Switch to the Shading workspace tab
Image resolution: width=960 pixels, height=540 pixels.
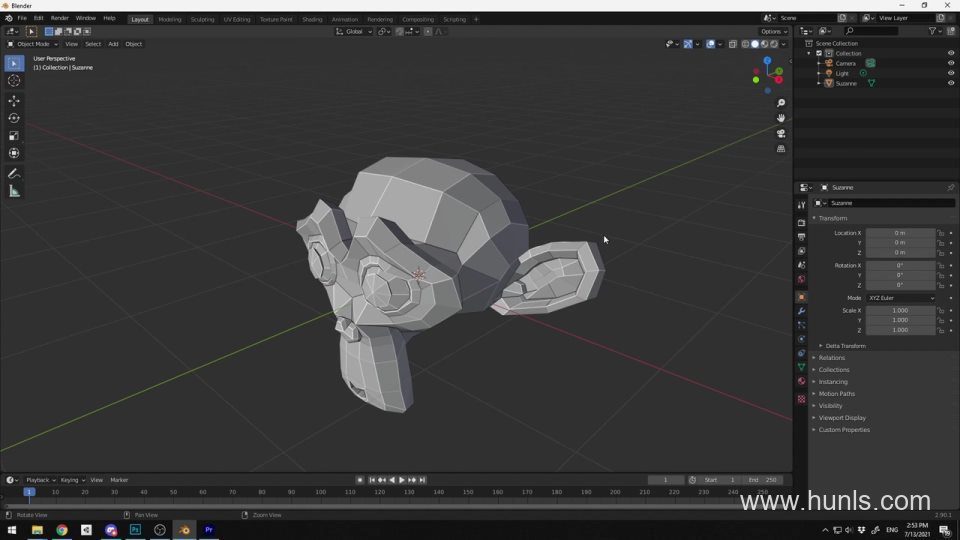click(x=312, y=20)
